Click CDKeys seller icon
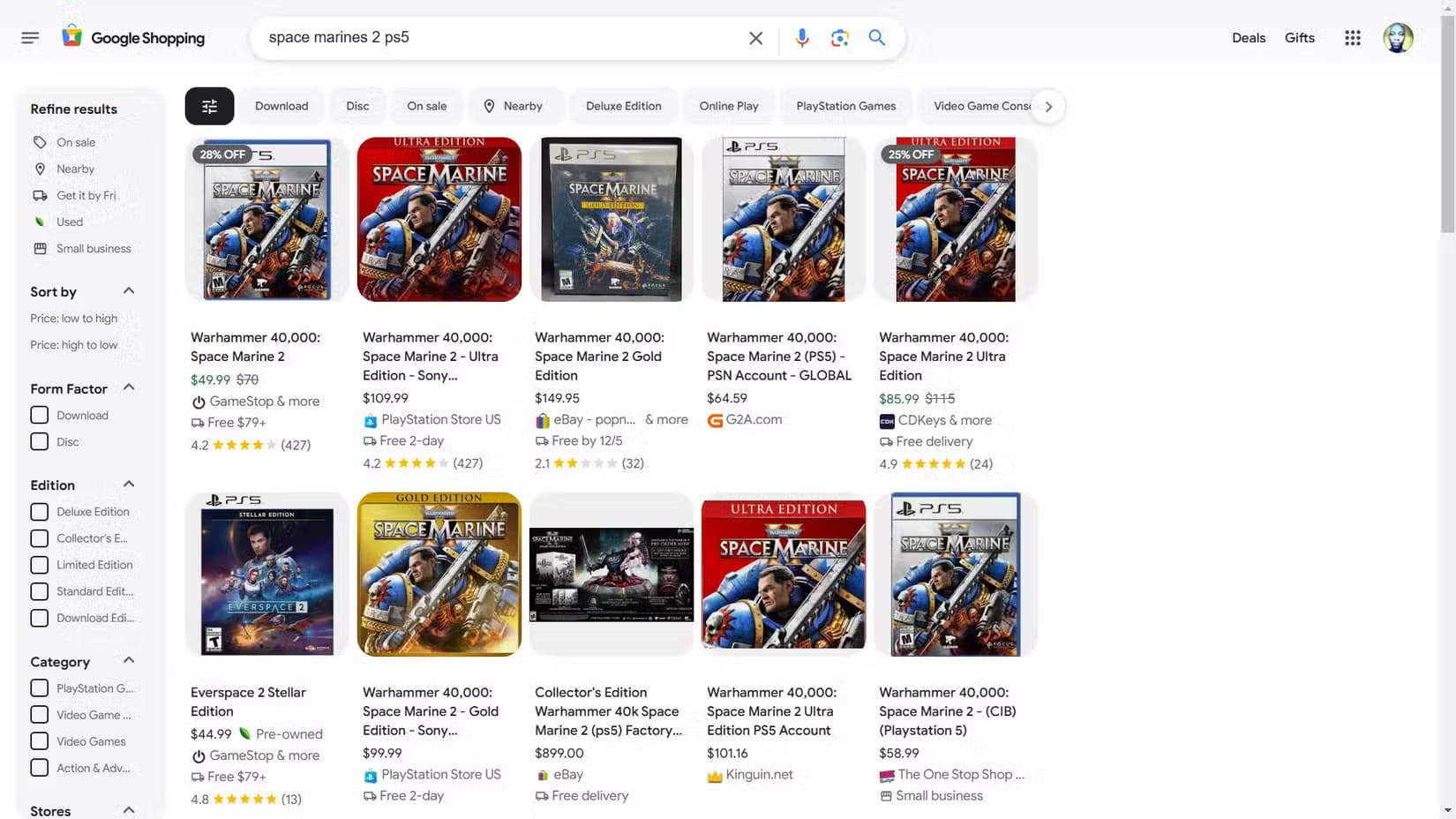 click(x=887, y=421)
